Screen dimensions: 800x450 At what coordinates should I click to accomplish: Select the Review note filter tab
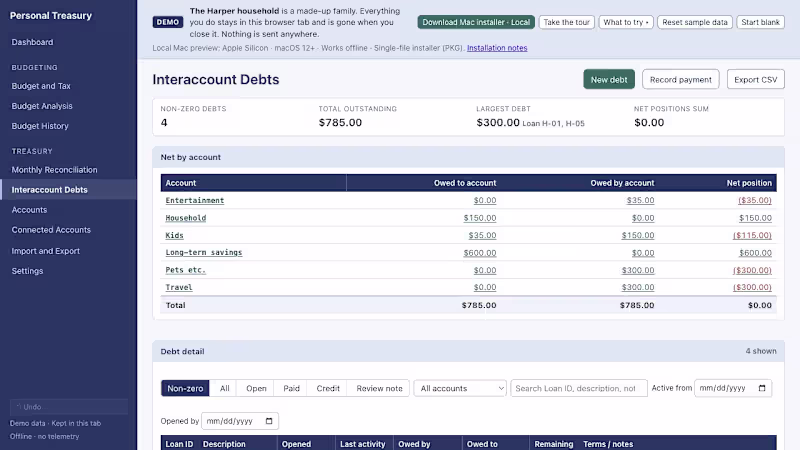tap(379, 388)
